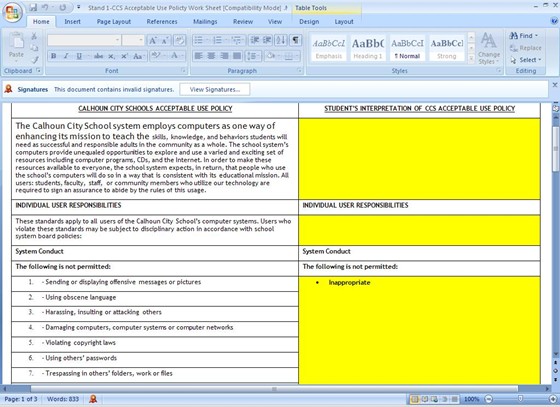Clear formatting icon in Font group
Image resolution: width=560 pixels, height=407 pixels.
[x=180, y=40]
